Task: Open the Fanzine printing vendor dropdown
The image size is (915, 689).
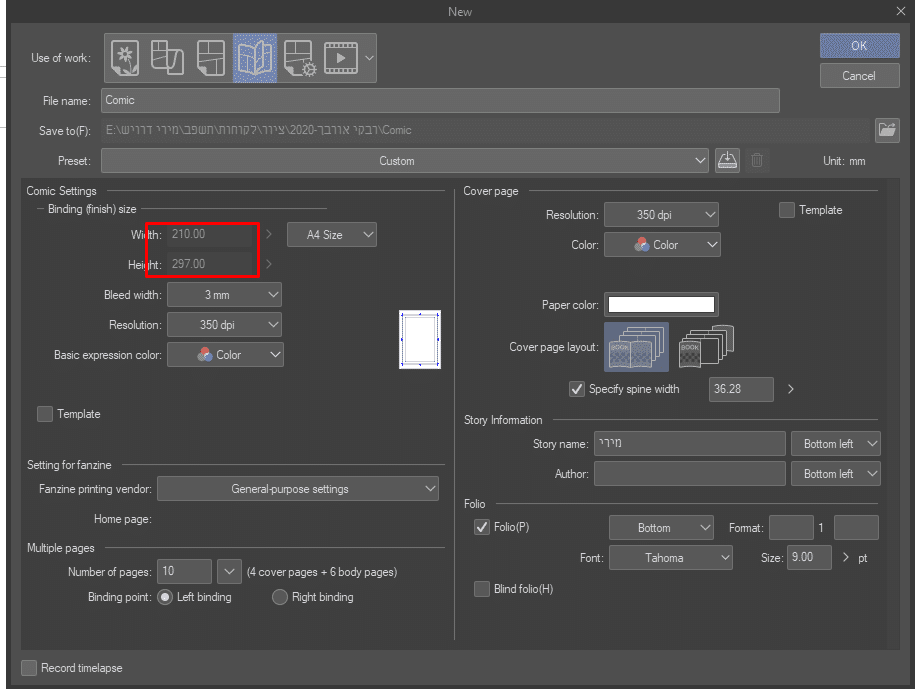Action: (298, 489)
